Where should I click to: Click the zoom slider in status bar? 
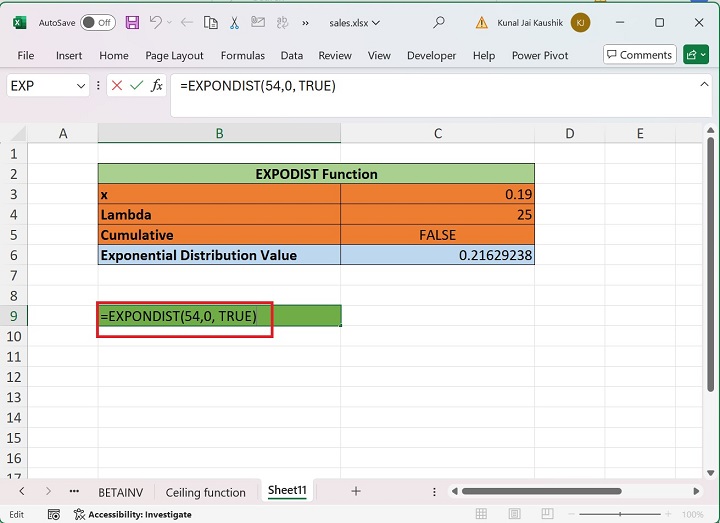[x=620, y=514]
